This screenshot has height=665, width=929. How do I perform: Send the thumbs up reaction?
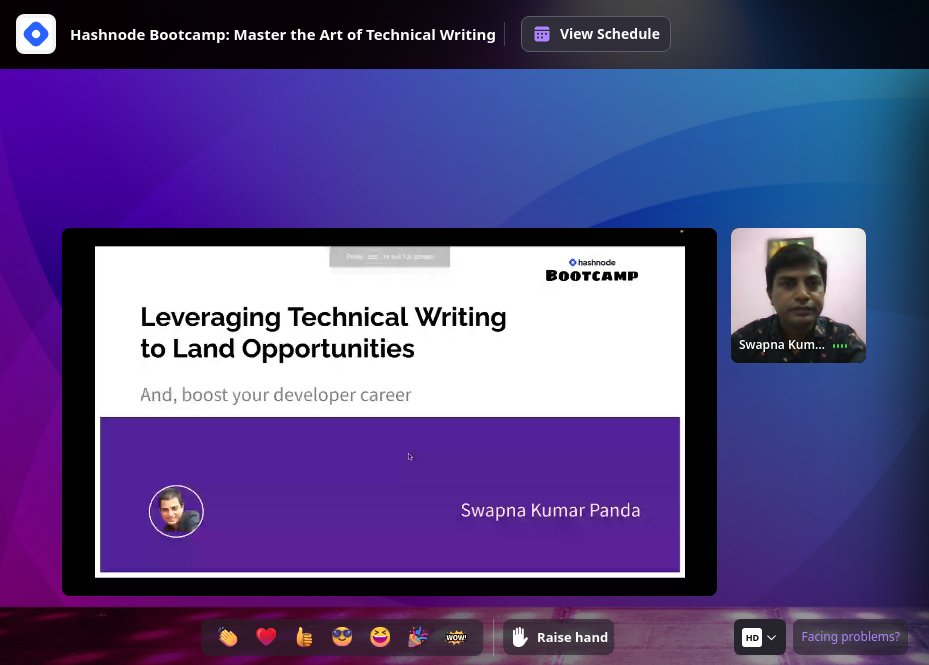tap(304, 637)
